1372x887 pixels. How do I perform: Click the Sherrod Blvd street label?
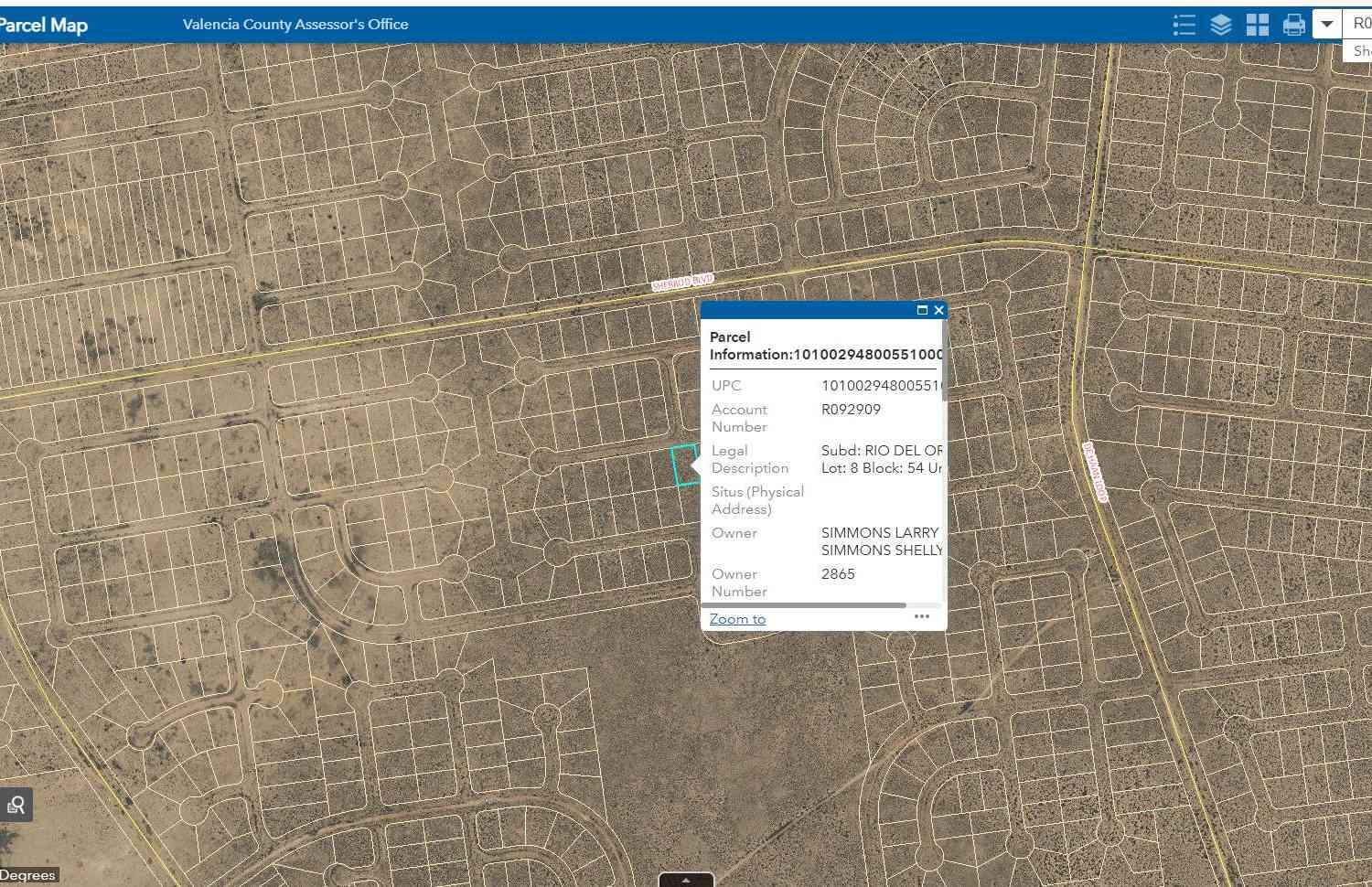point(682,283)
